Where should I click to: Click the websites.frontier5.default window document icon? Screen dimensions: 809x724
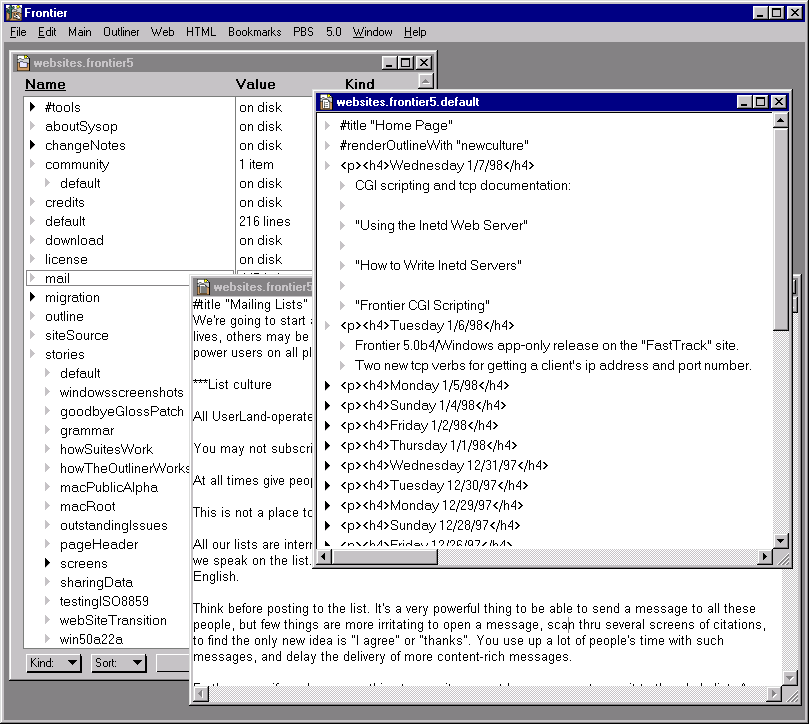pos(326,102)
